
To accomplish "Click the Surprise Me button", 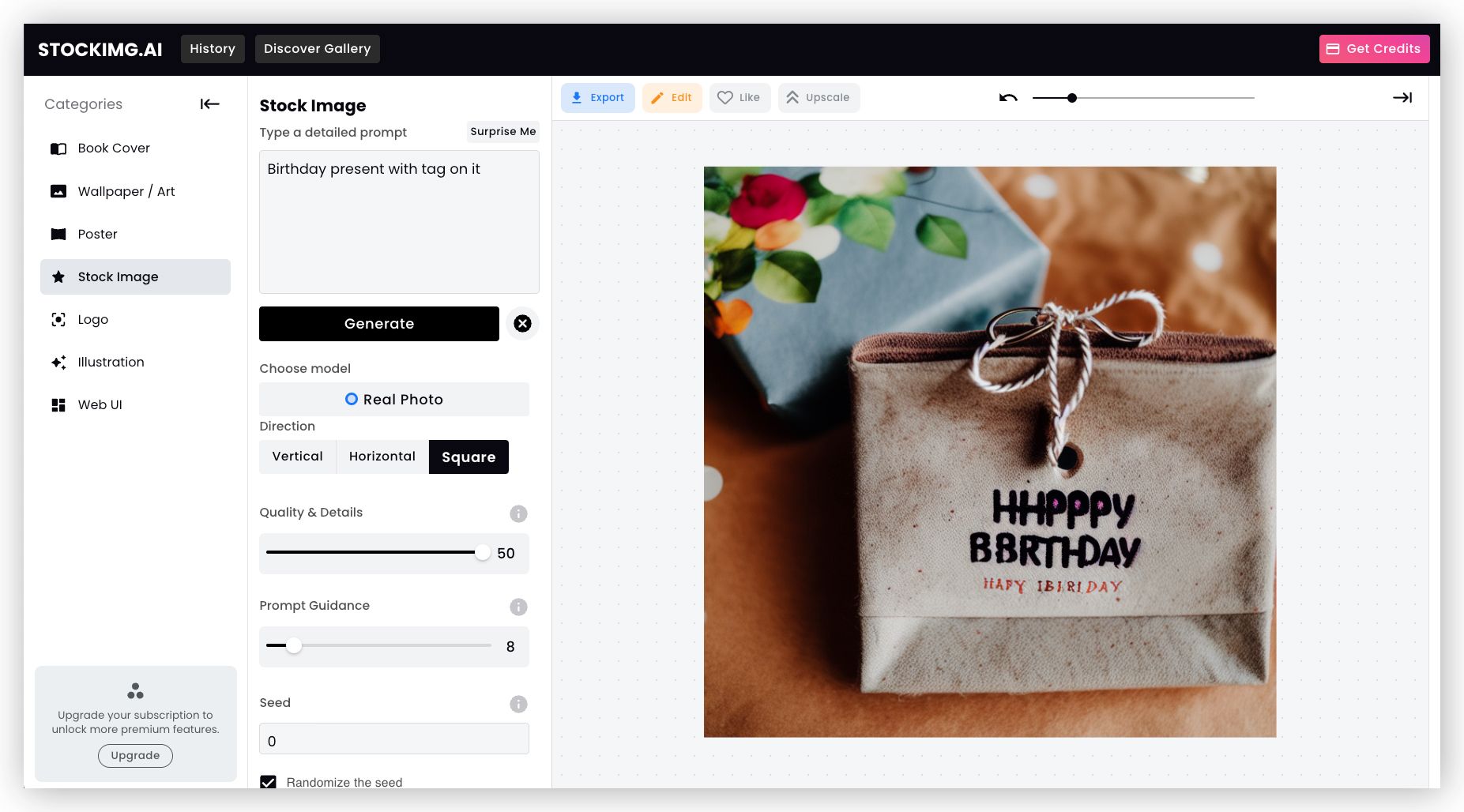I will click(x=503, y=132).
